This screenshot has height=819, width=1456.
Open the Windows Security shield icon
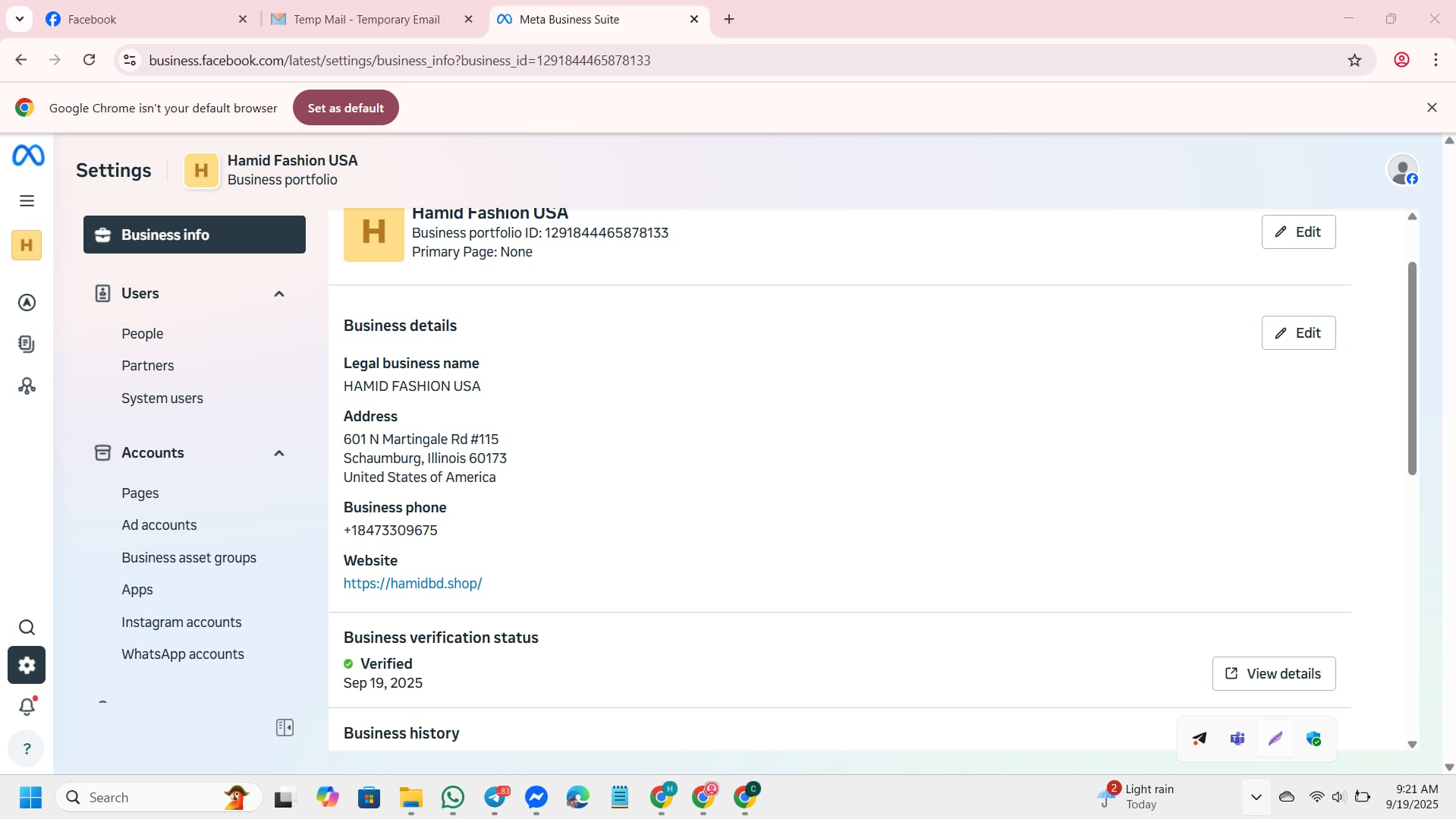pos(1314,739)
